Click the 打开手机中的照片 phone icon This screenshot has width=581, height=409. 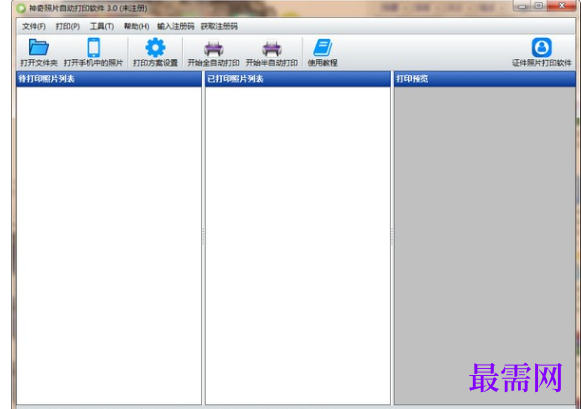click(93, 47)
